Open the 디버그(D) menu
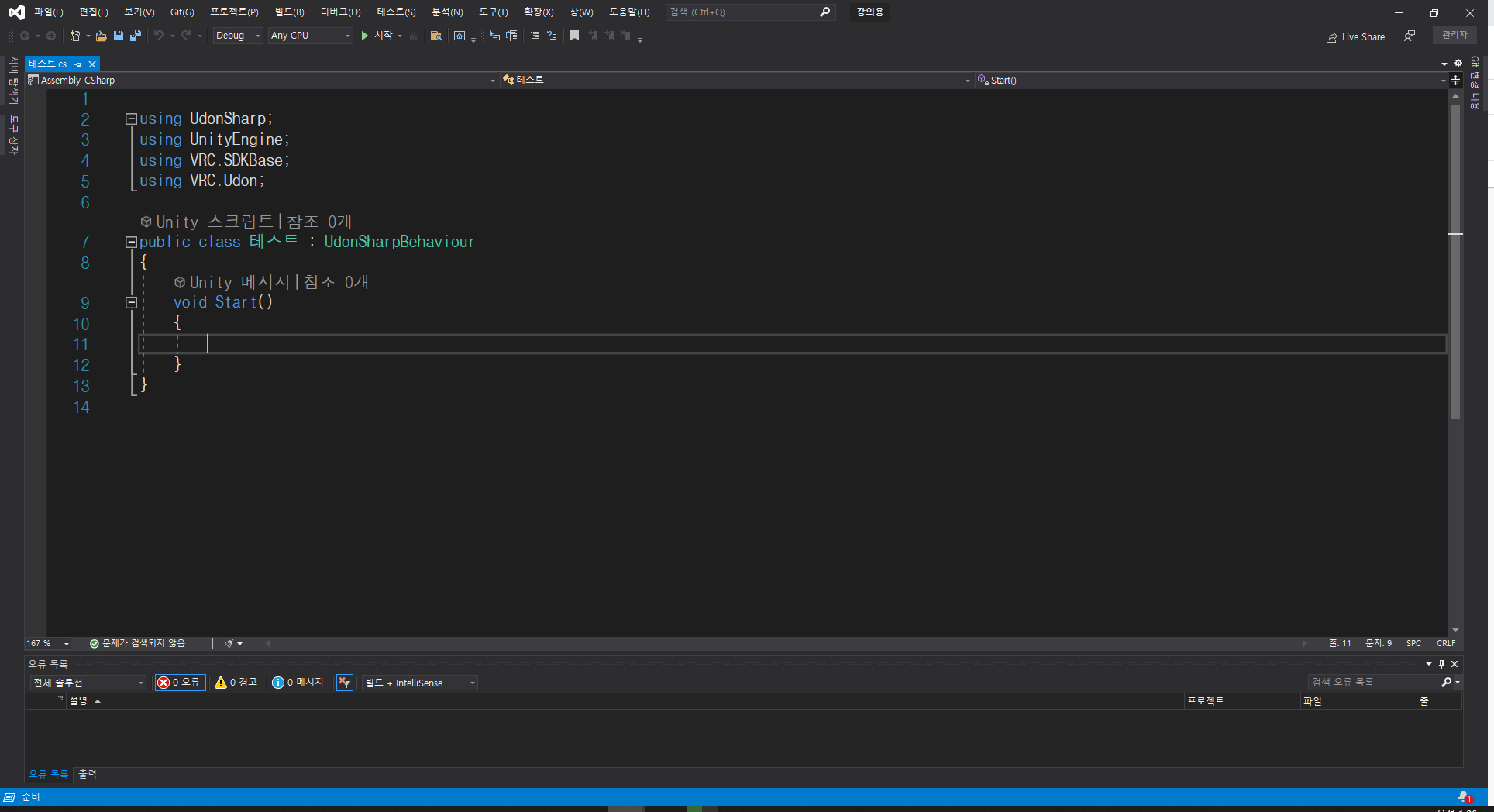Screen dimensions: 1494x812 pyautogui.click(x=340, y=12)
